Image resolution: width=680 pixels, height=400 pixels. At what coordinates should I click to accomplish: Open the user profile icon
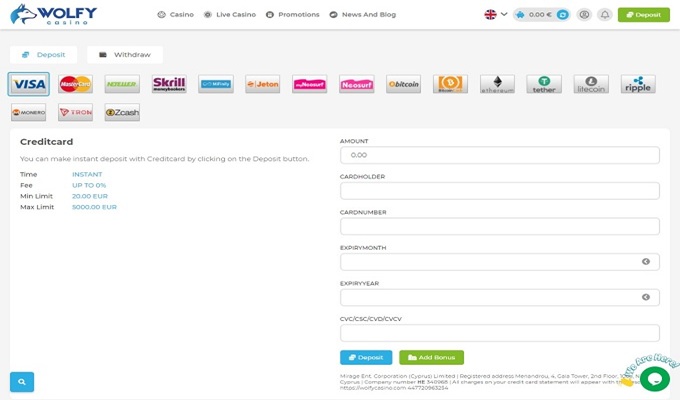click(x=584, y=15)
